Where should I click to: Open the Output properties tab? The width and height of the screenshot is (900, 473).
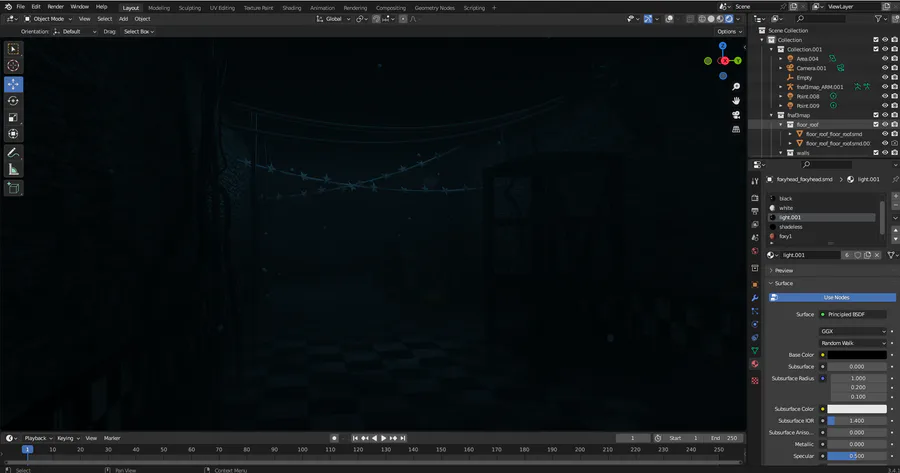(x=755, y=211)
